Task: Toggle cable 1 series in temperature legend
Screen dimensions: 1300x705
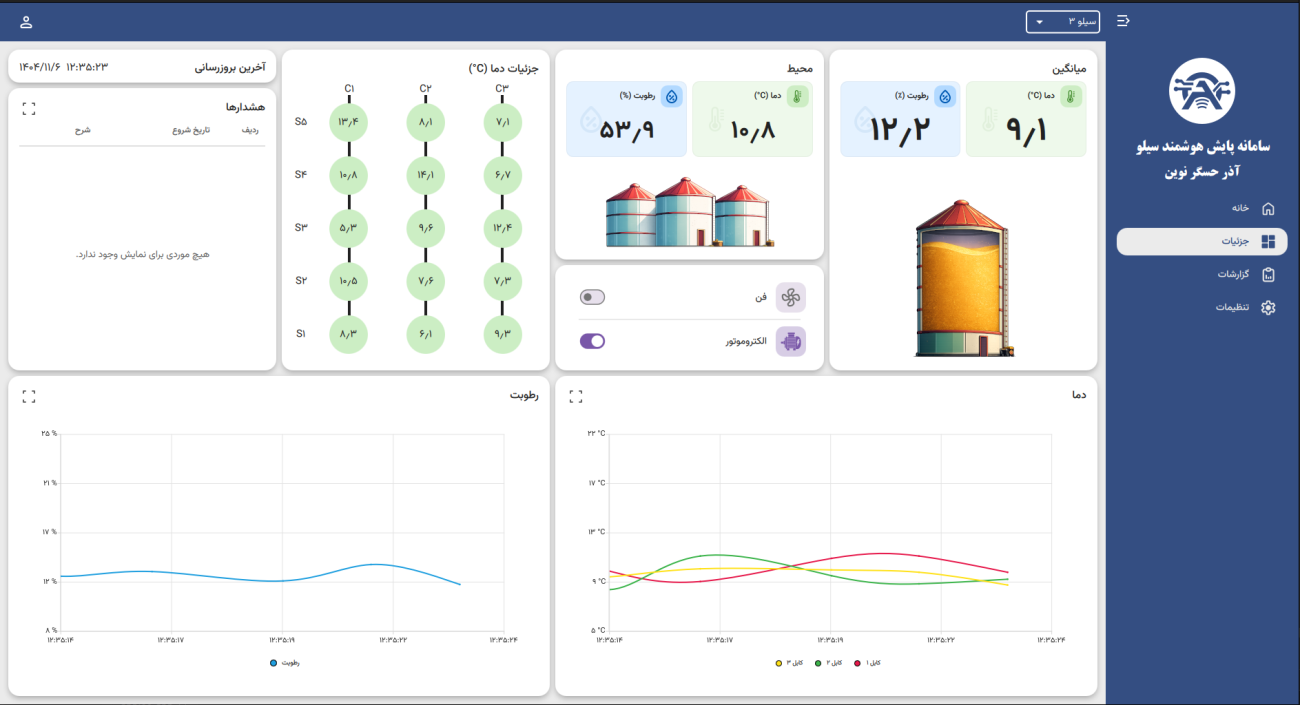Action: tap(867, 662)
